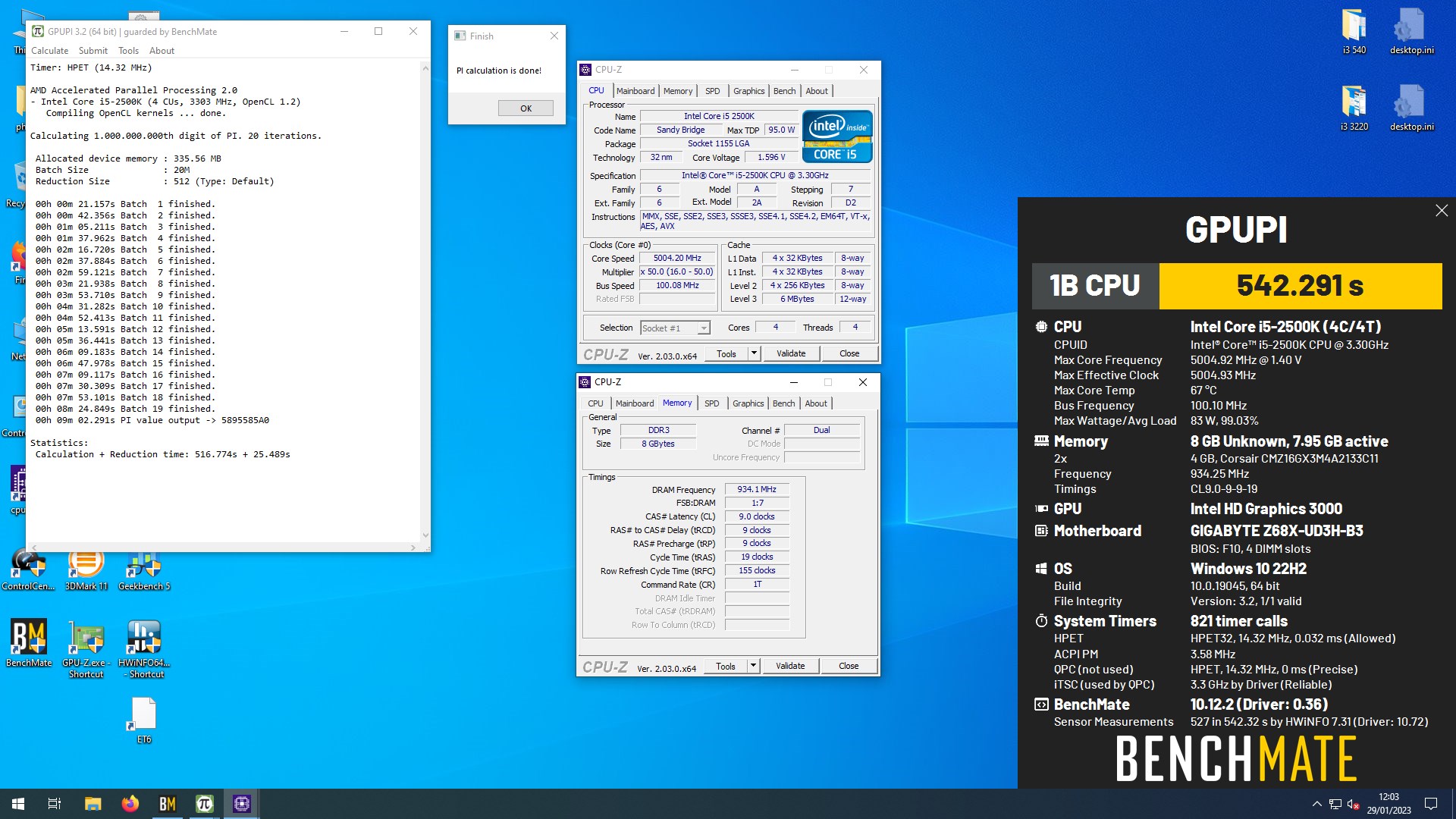Open the network tray icon
1456x819 pixels.
(x=1335, y=804)
